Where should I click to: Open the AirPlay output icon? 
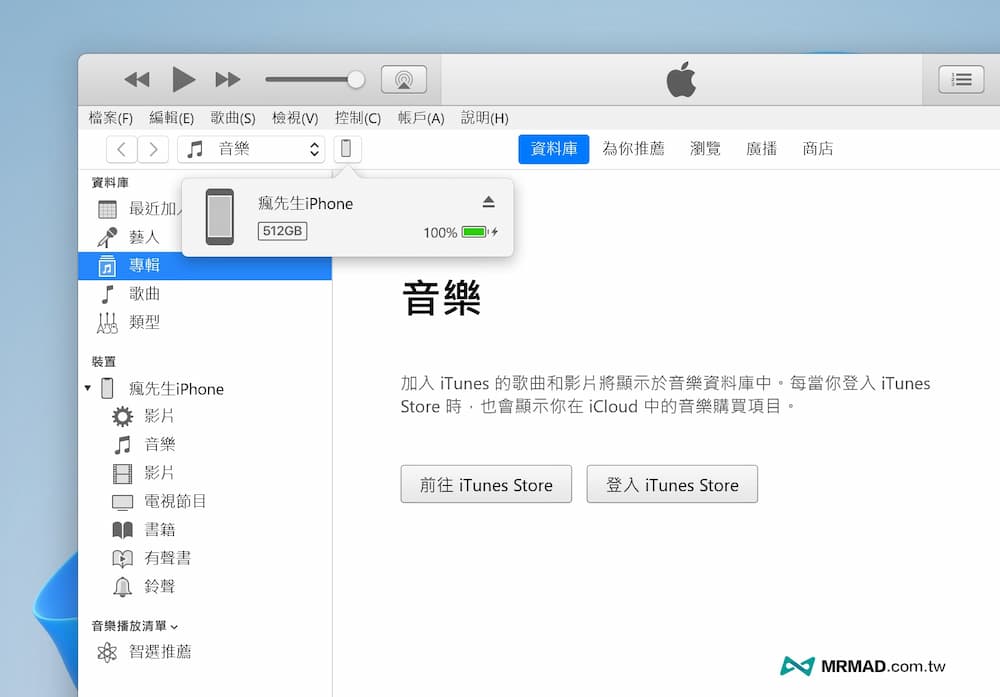(x=404, y=80)
